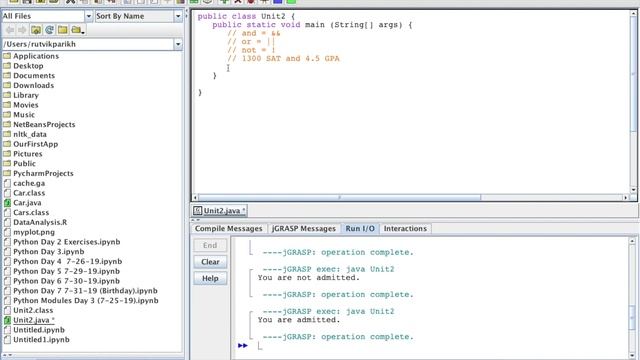Click 'You are not admitted.' output line
This screenshot has width=640, height=360.
click(309, 278)
